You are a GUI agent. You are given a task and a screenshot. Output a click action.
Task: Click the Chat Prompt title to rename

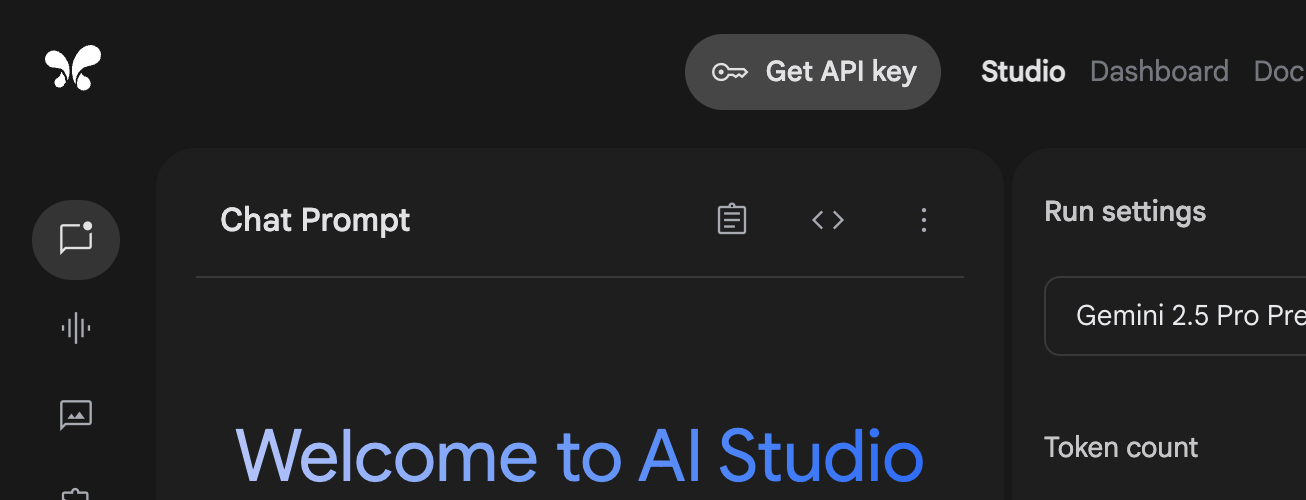click(x=315, y=220)
